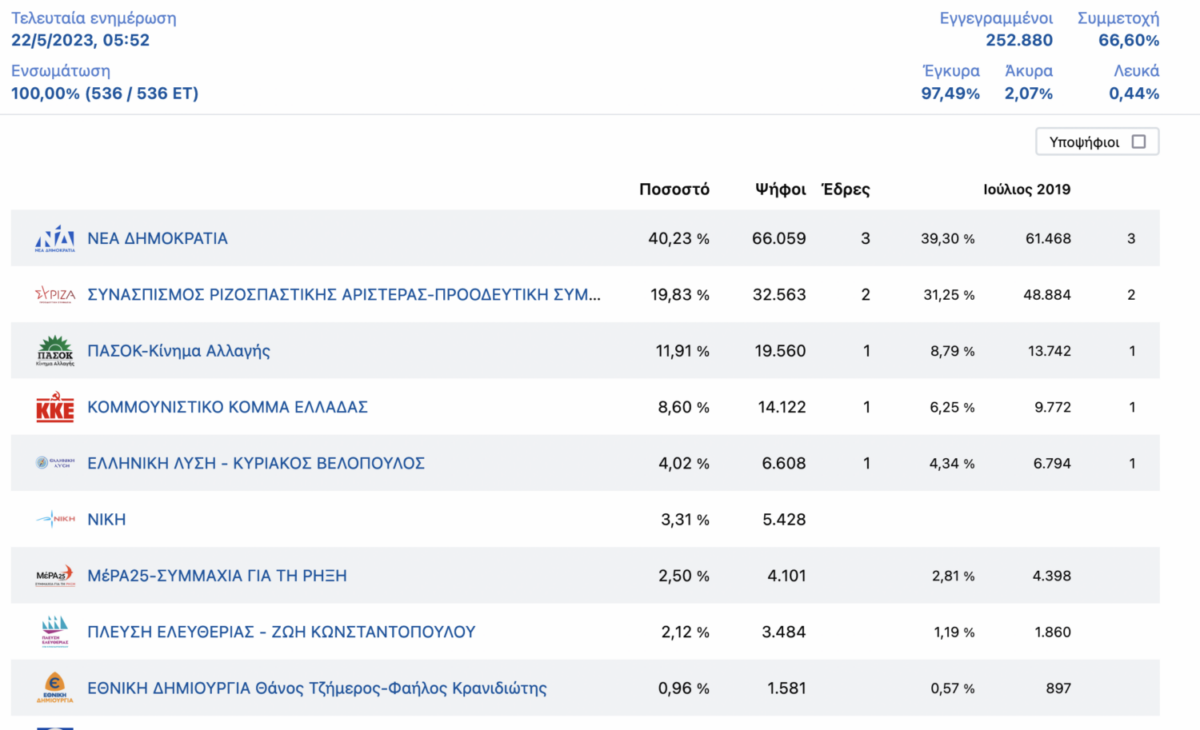Click the Άκυρα value 2,07%
The image size is (1200, 730).
tap(1029, 93)
